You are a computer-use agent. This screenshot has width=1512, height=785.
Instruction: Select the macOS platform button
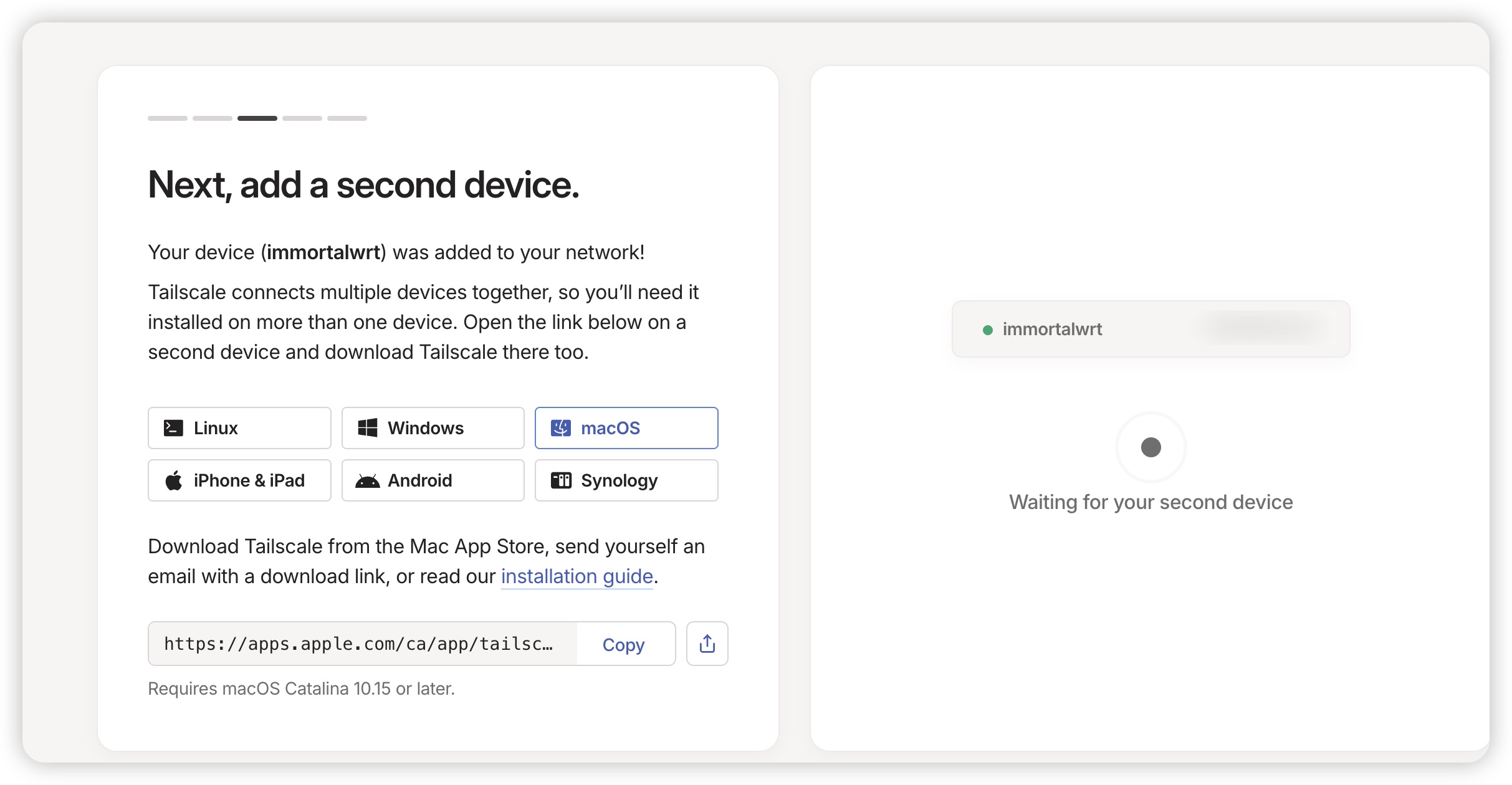point(626,428)
